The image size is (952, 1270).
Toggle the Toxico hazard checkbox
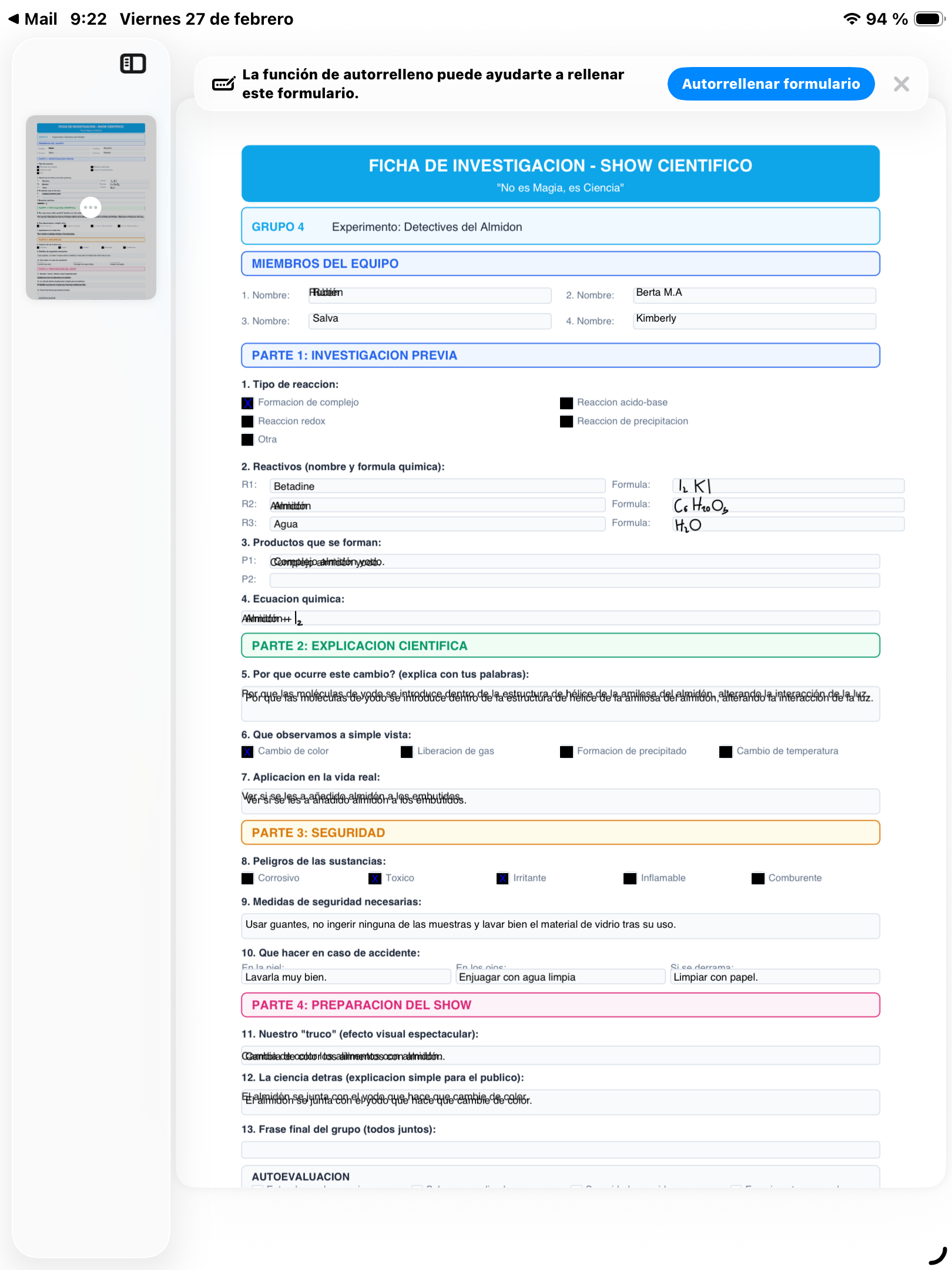point(375,878)
